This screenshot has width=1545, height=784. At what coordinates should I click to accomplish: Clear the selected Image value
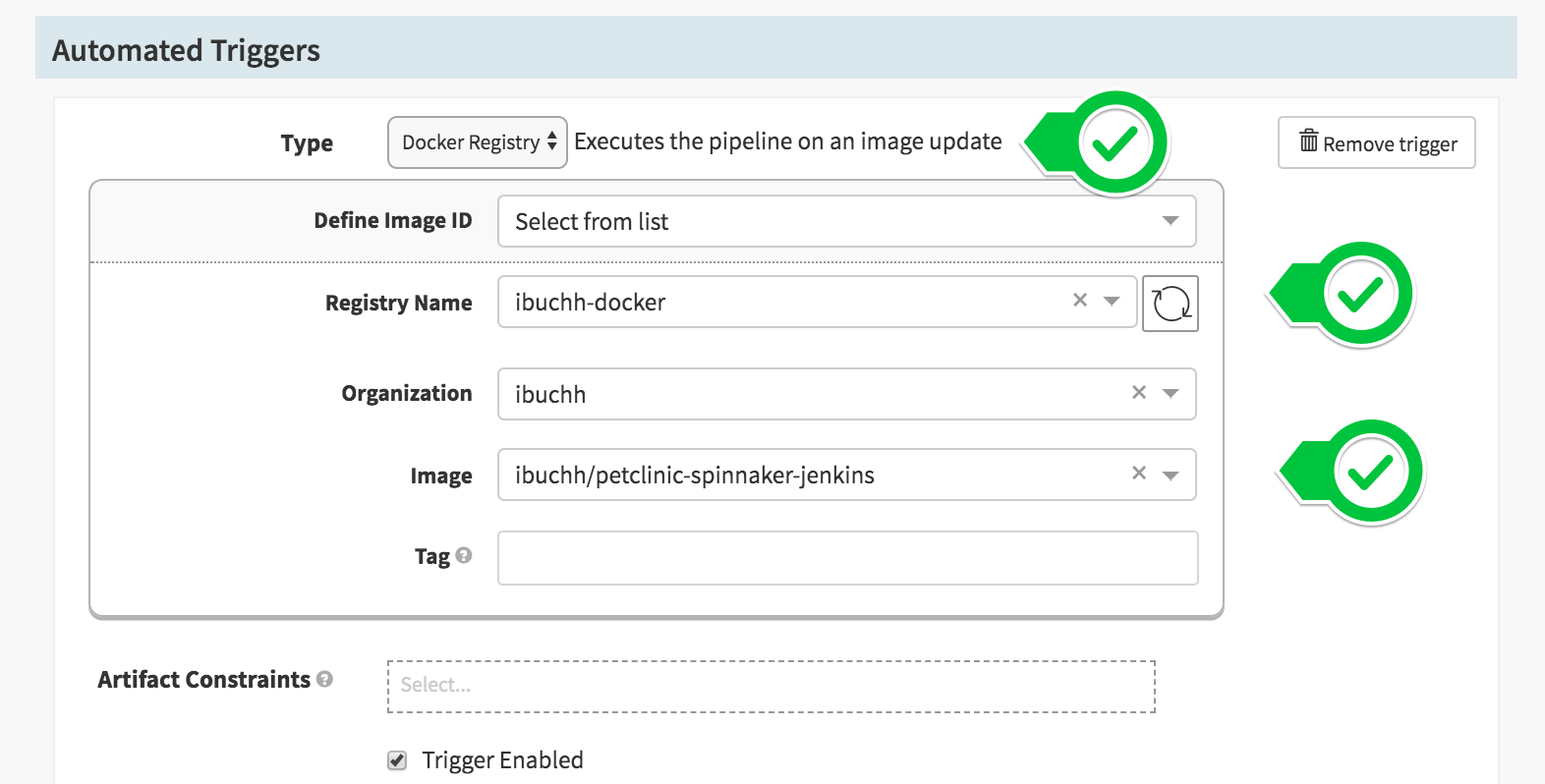(x=1139, y=474)
